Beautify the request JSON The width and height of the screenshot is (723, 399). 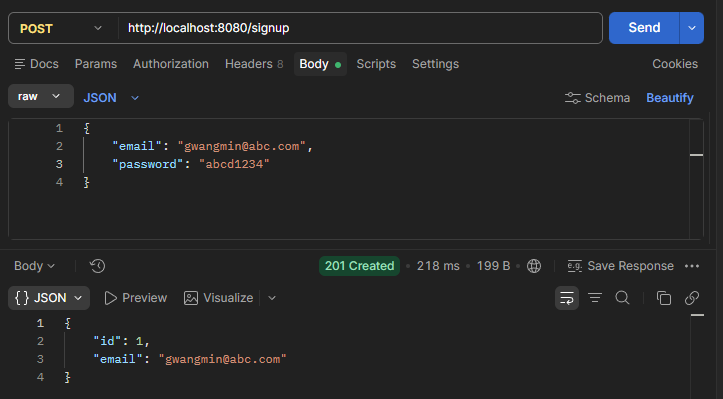coord(670,98)
